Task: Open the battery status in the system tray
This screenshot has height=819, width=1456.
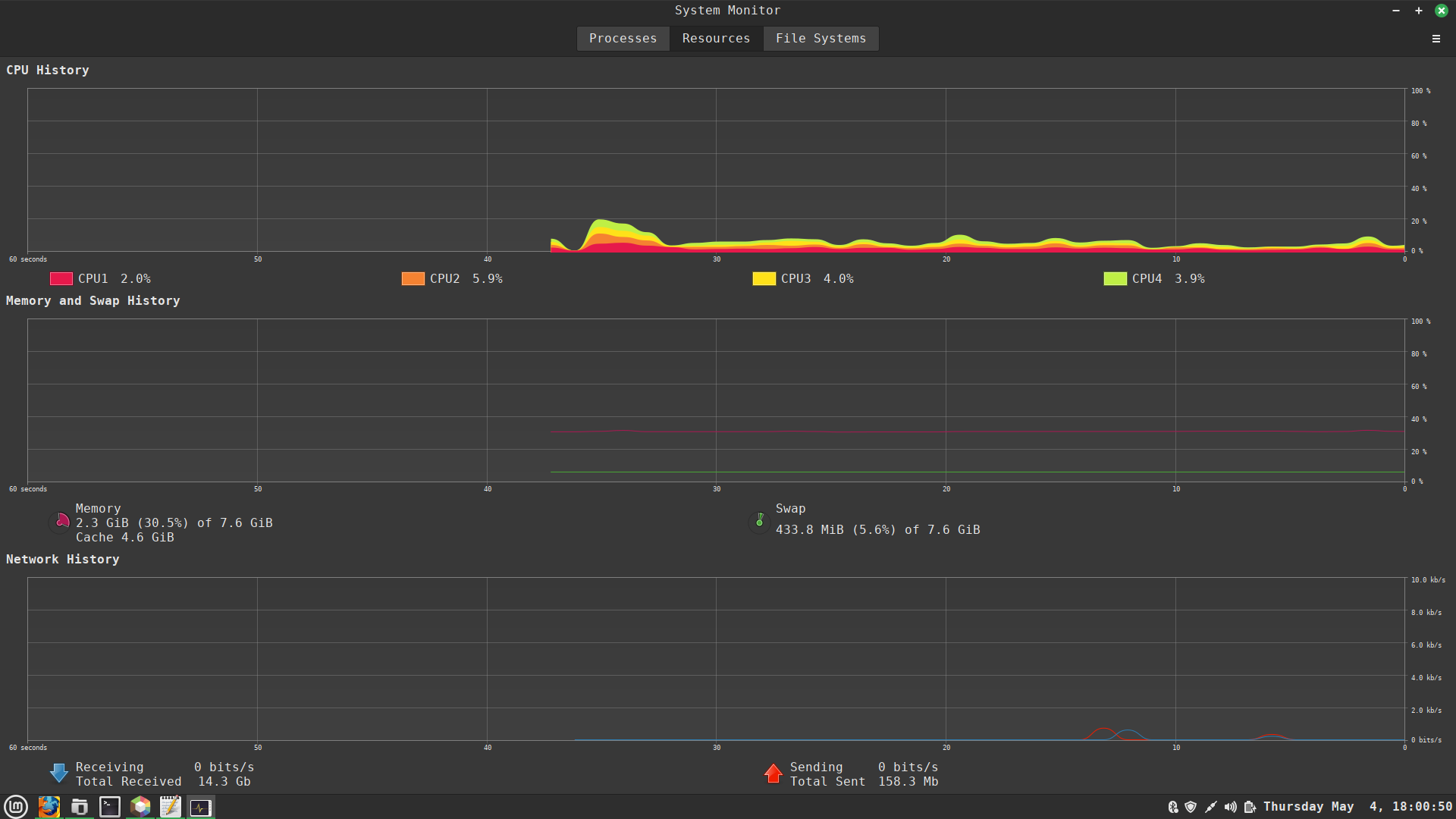Action: coord(1250,807)
